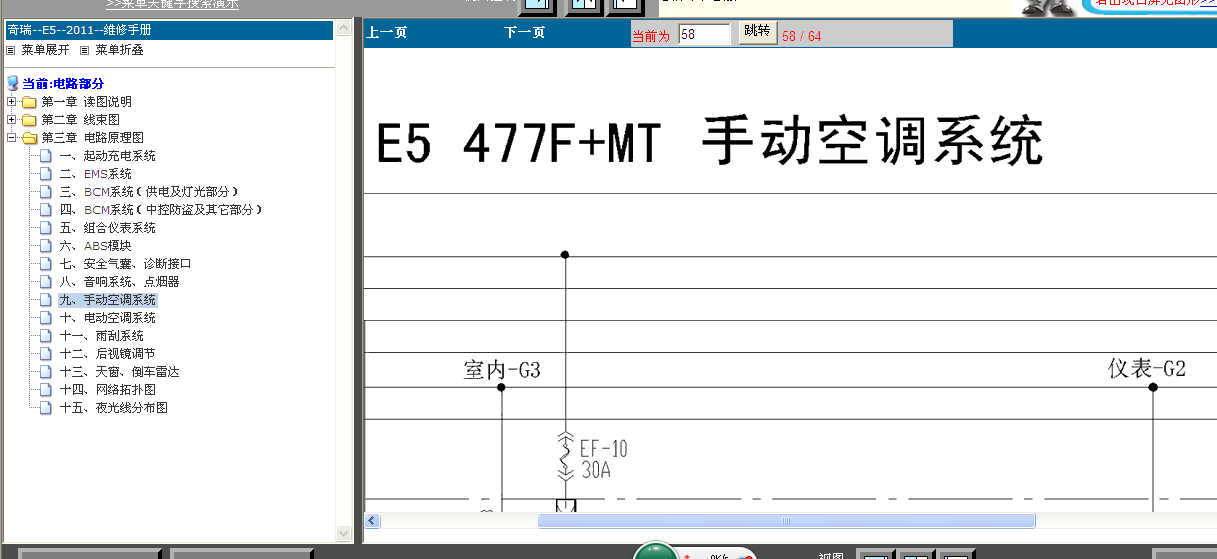Click the 室内-G3 label in the diagram
This screenshot has width=1217, height=559.
pyautogui.click(x=502, y=370)
